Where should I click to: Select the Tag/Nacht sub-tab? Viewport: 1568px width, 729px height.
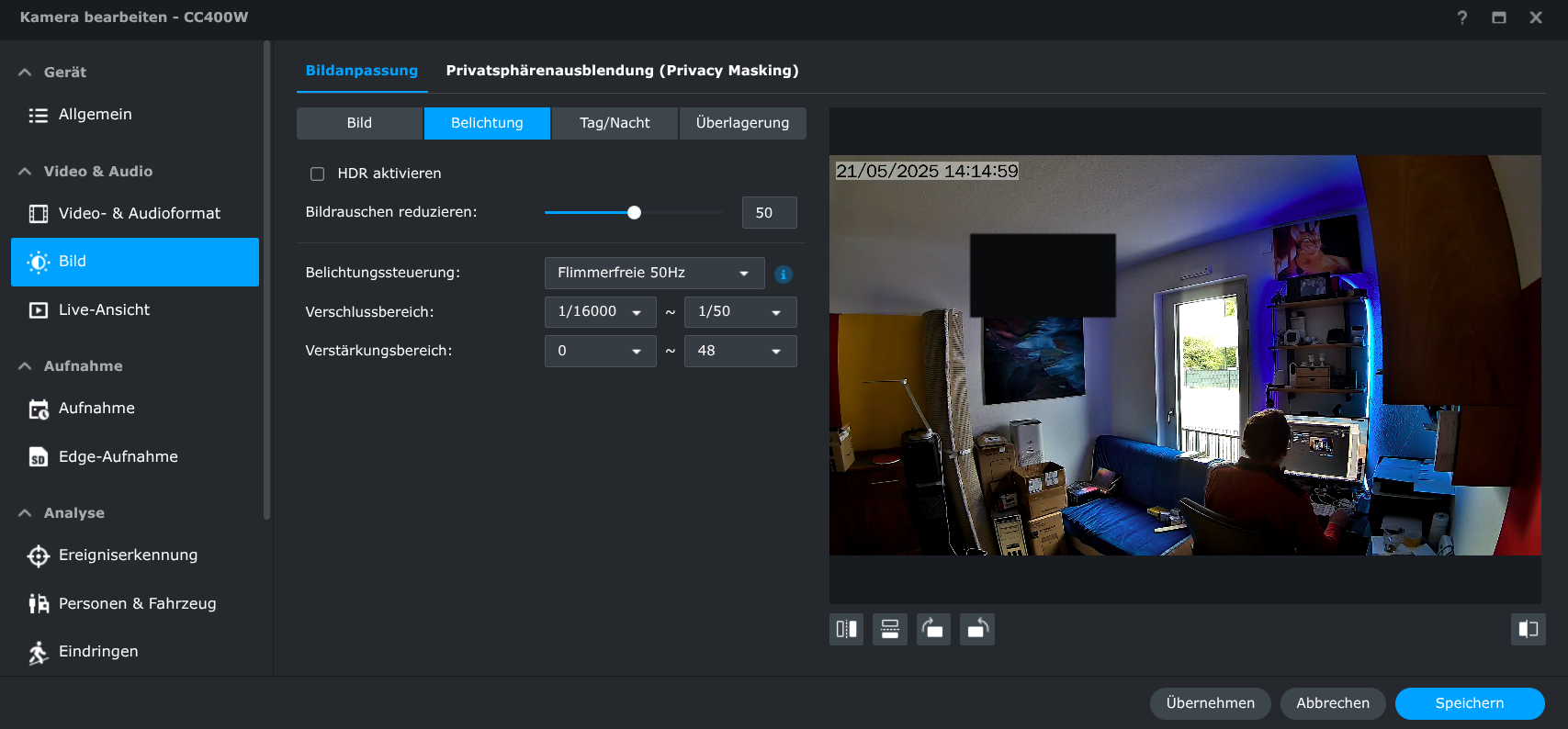615,123
